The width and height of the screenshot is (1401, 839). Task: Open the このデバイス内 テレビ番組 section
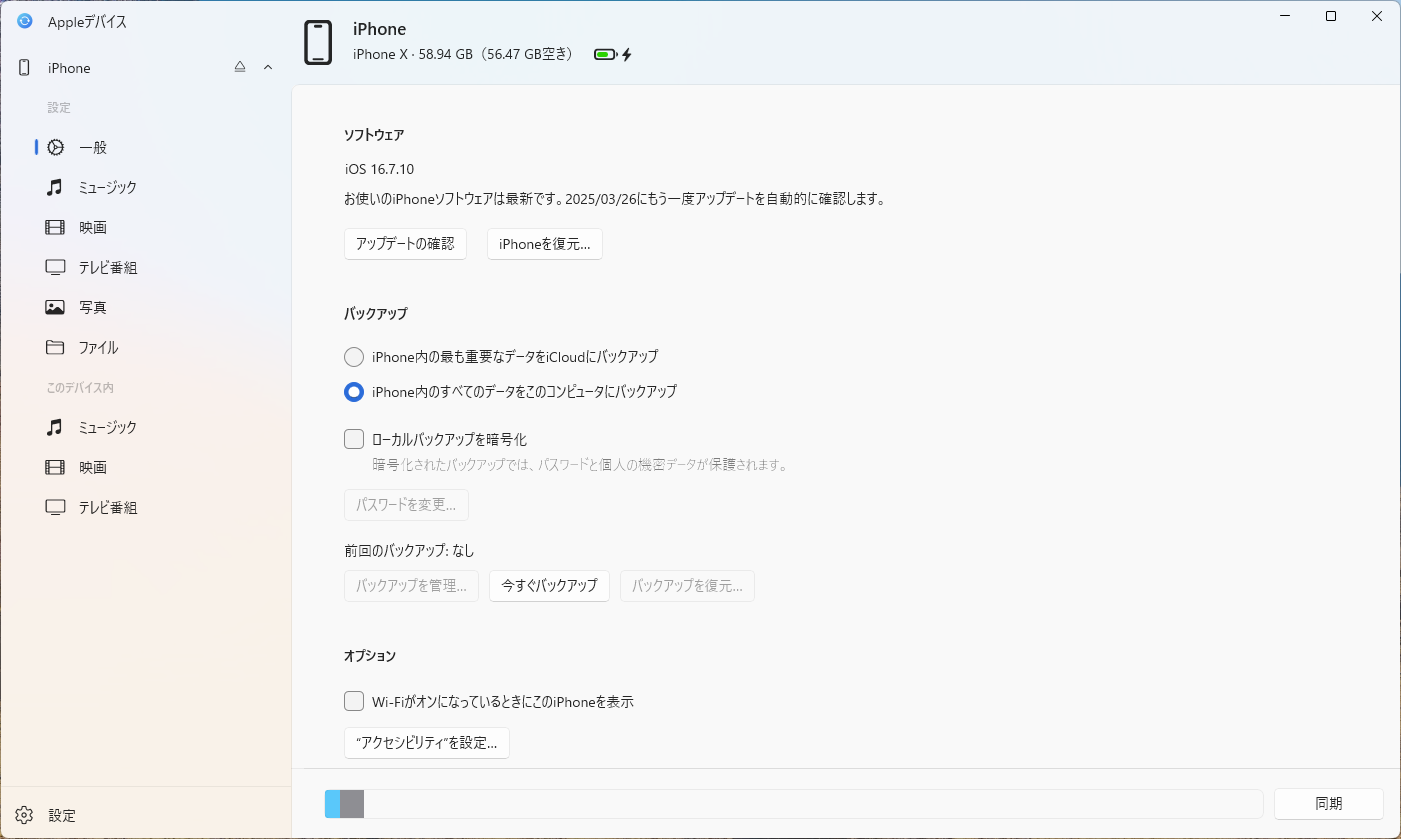(54, 507)
